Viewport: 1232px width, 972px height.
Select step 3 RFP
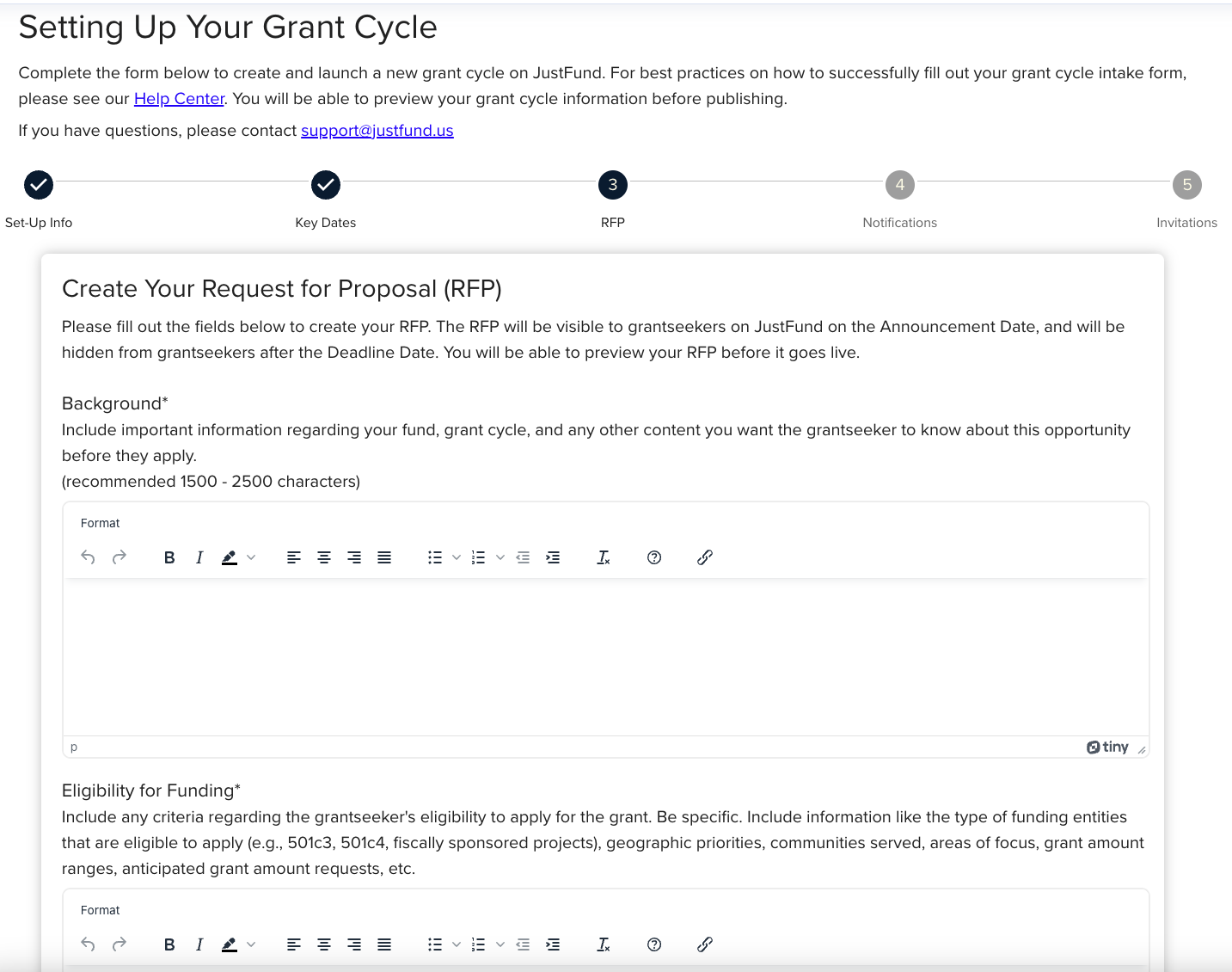pos(613,185)
